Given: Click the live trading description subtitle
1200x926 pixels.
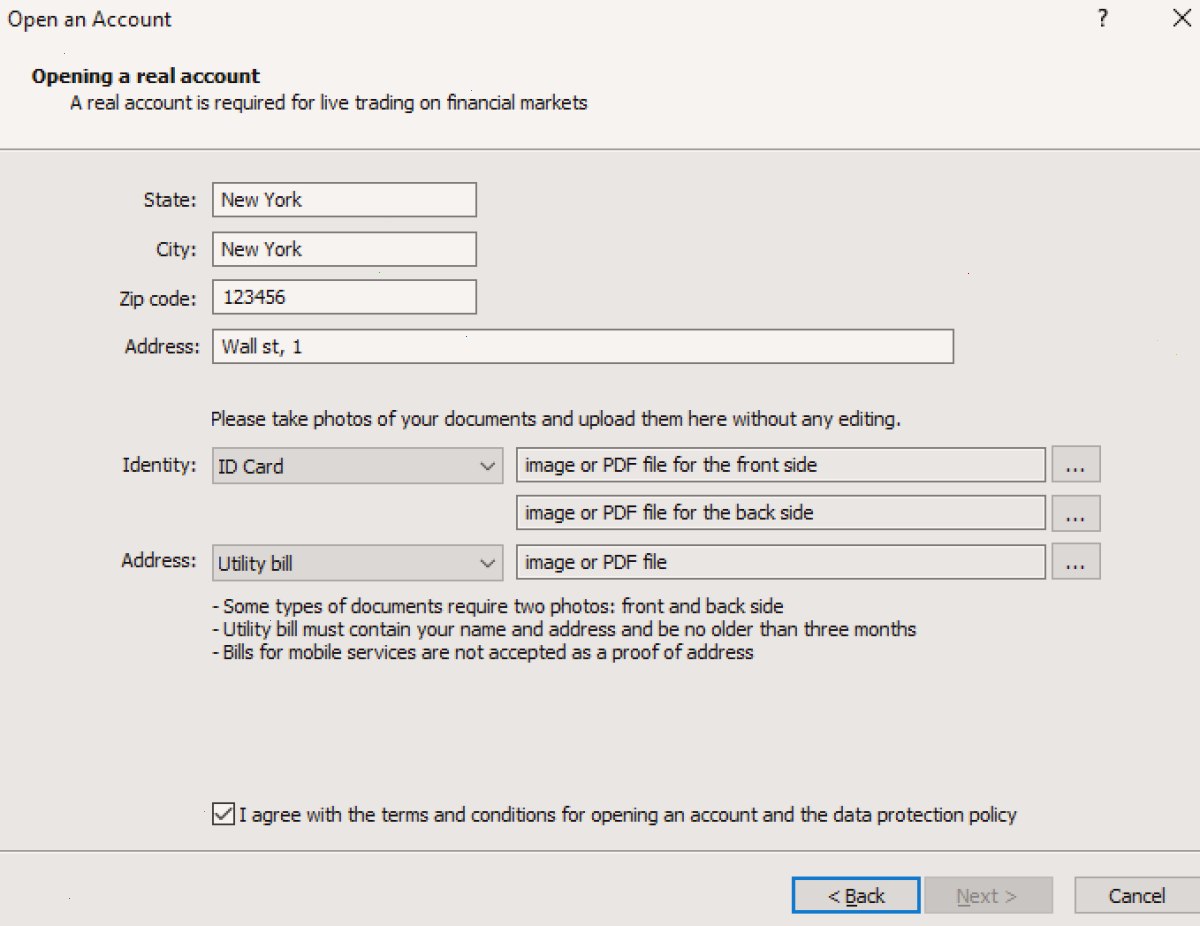Looking at the screenshot, I should (329, 102).
